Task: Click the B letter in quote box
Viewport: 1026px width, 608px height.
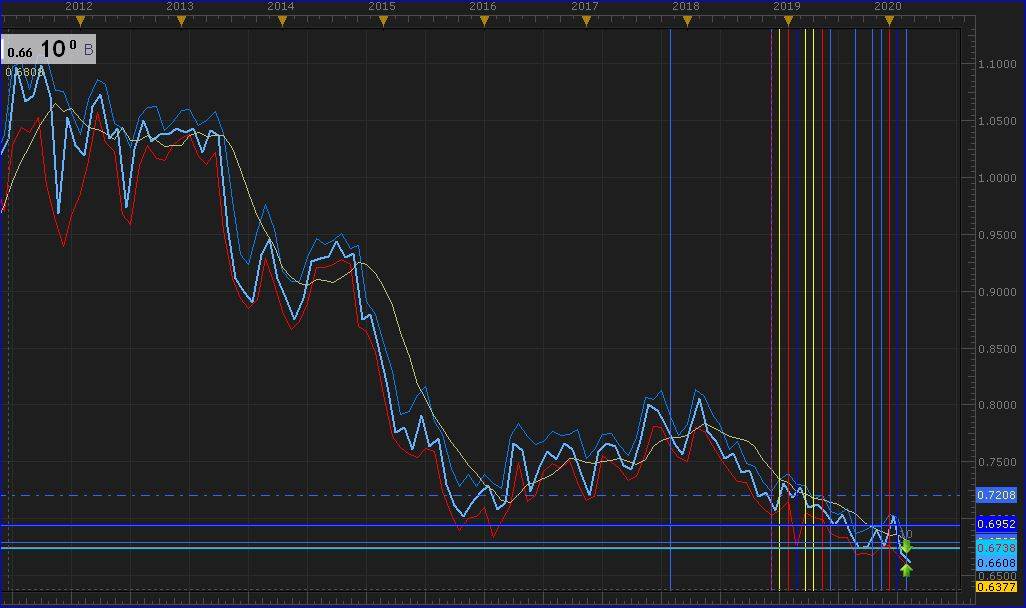Action: (88, 49)
